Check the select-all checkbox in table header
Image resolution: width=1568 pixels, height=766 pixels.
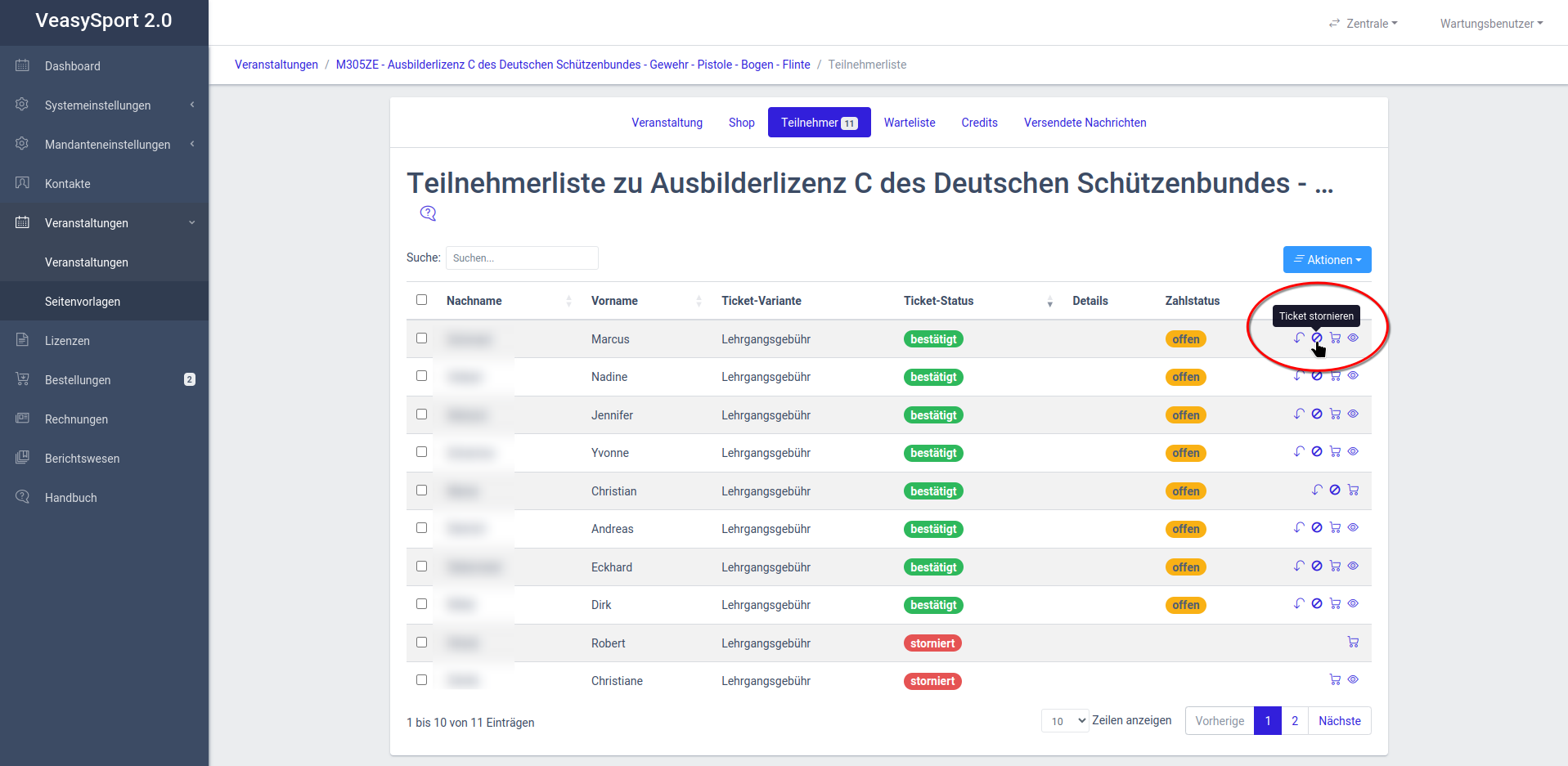coord(421,300)
